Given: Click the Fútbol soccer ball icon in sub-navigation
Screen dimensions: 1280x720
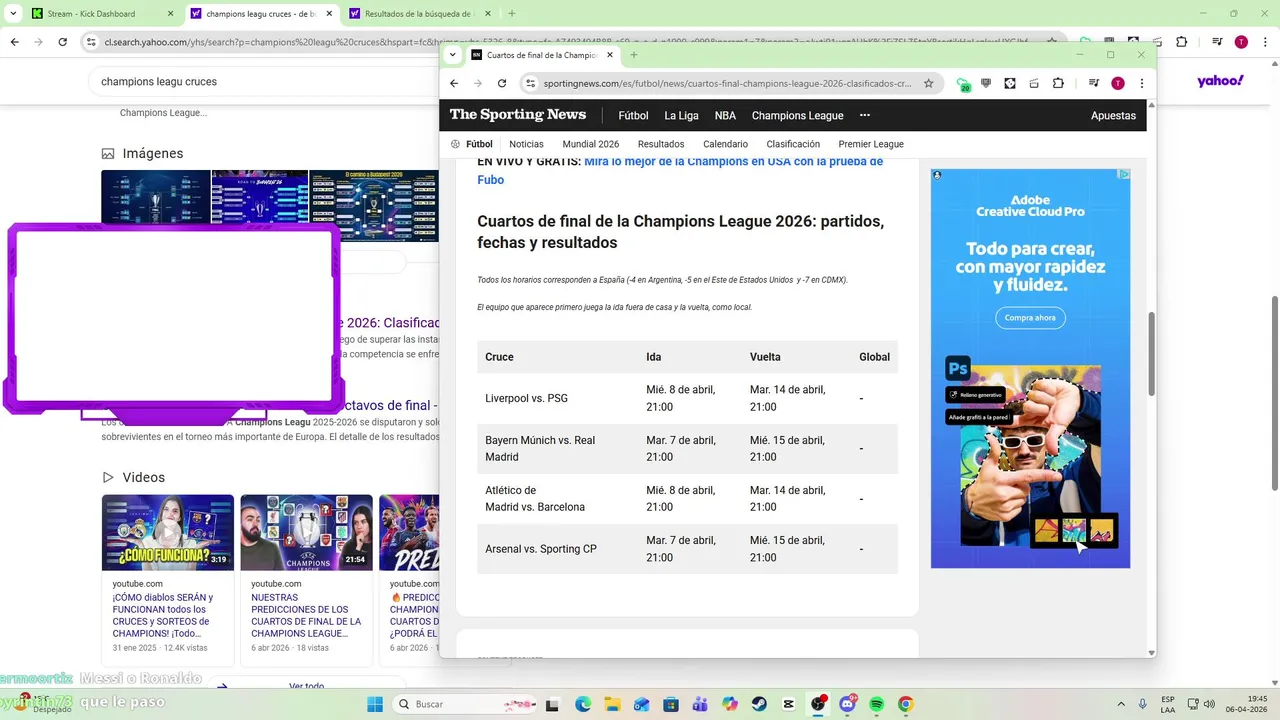Looking at the screenshot, I should (x=456, y=144).
